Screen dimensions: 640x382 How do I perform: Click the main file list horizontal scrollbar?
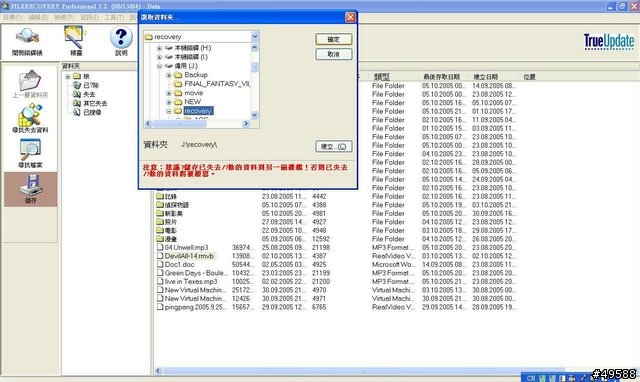pyautogui.click(x=363, y=371)
